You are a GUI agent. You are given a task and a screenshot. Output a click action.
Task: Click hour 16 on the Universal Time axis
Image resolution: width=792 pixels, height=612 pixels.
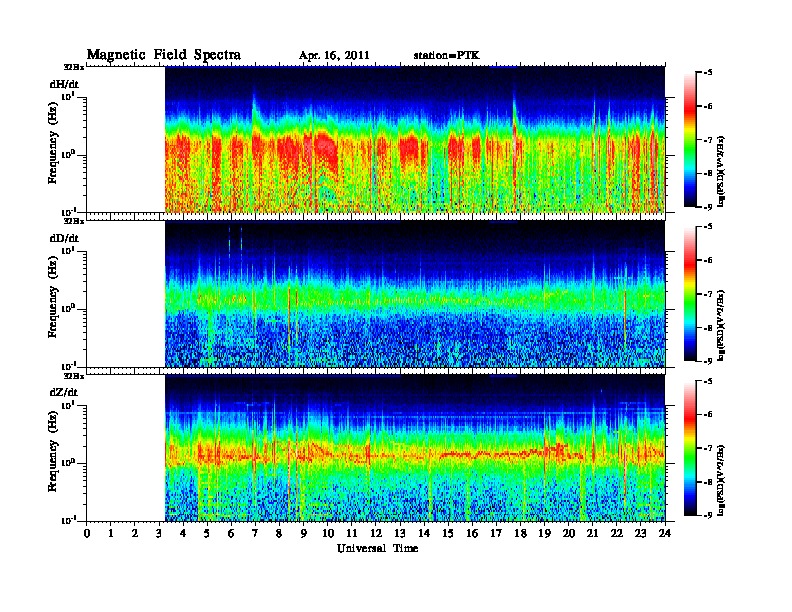[x=472, y=534]
